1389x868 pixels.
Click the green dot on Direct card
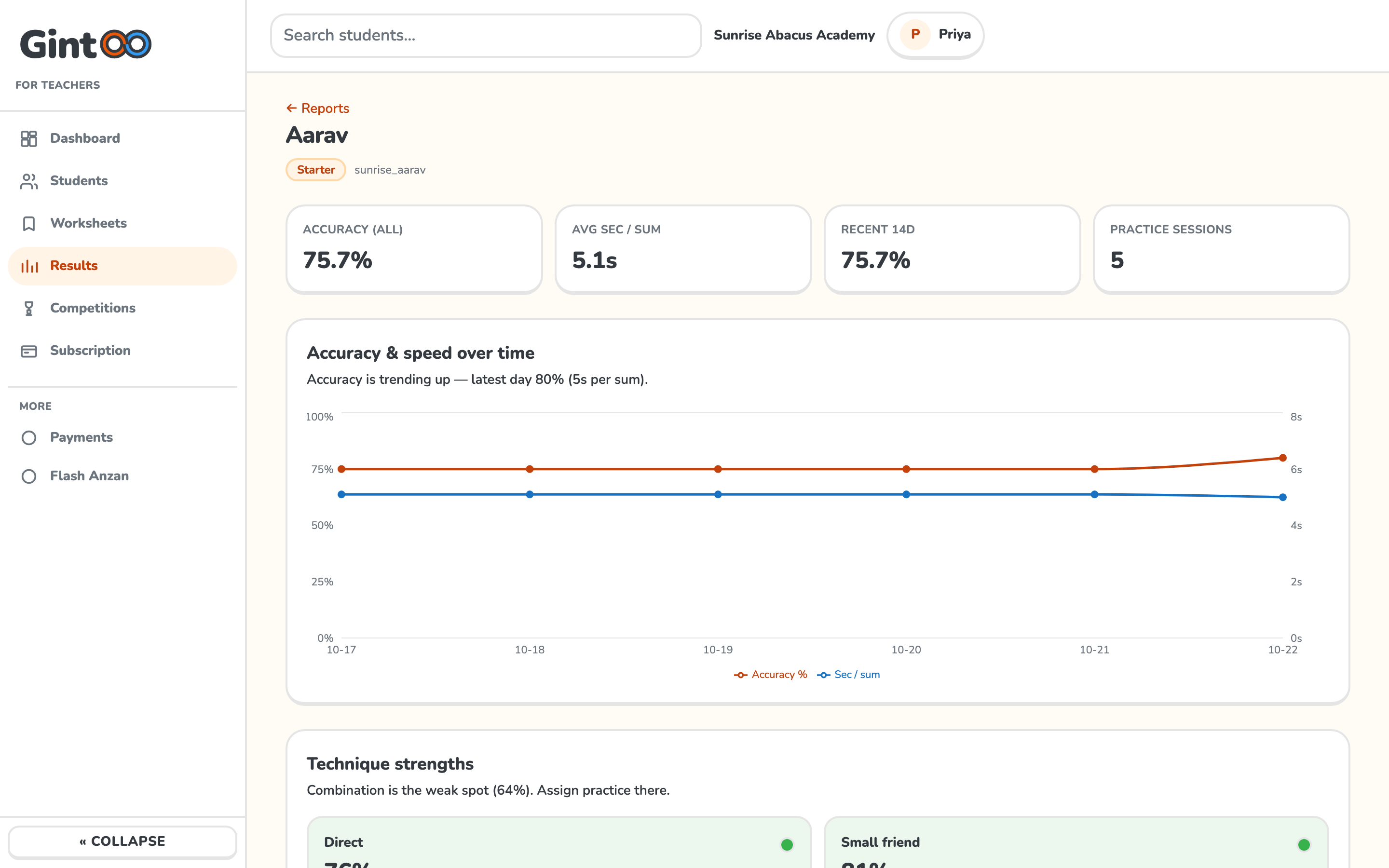[x=787, y=844]
